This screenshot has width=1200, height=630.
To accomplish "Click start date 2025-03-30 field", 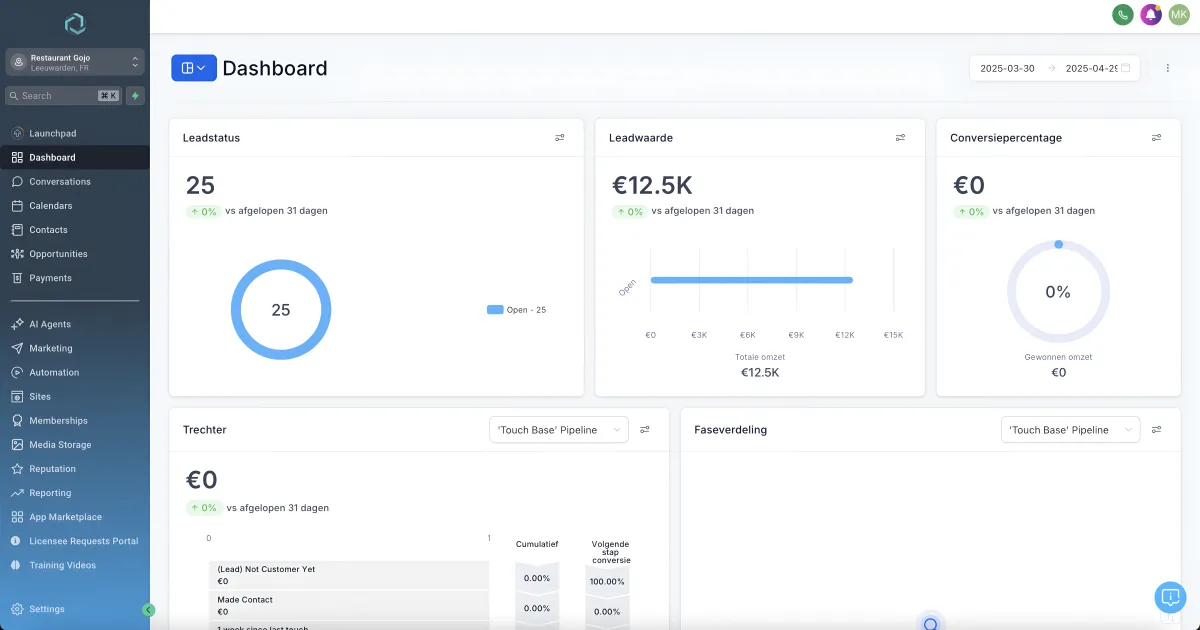I will point(1007,68).
